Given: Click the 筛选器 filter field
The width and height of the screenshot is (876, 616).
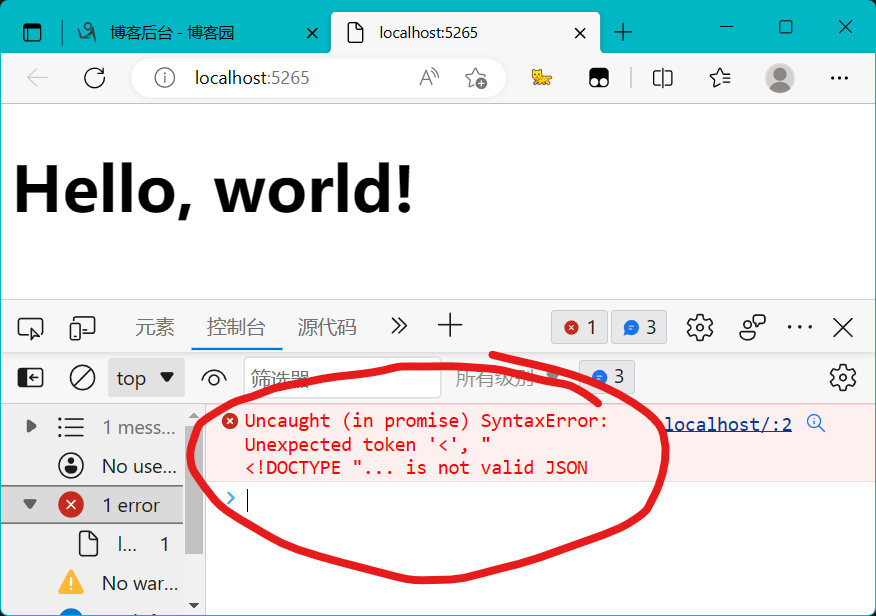Looking at the screenshot, I should 342,378.
